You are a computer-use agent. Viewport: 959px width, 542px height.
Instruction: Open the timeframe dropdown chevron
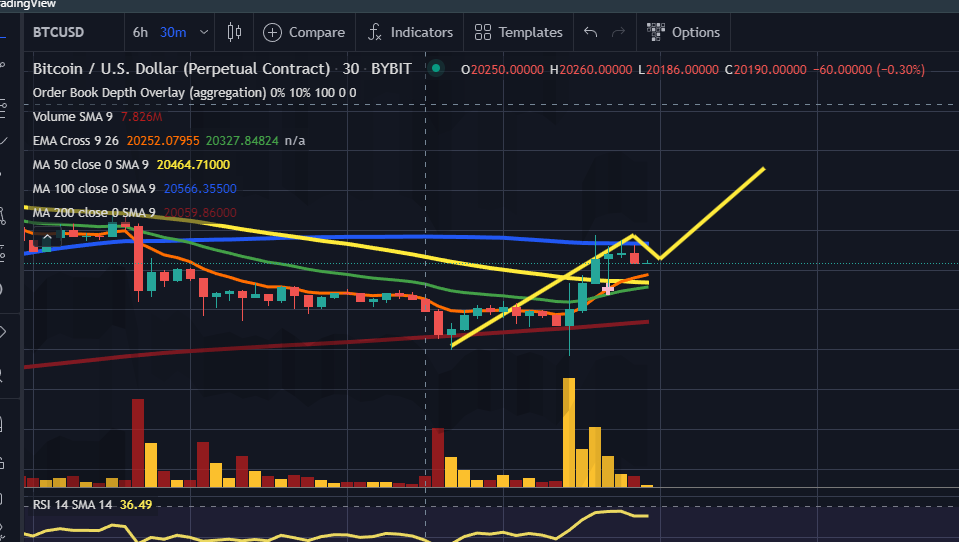pos(204,32)
